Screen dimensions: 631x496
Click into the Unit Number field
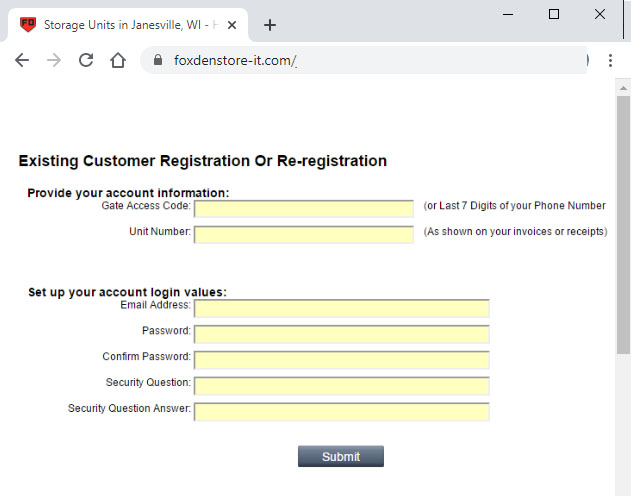point(303,235)
